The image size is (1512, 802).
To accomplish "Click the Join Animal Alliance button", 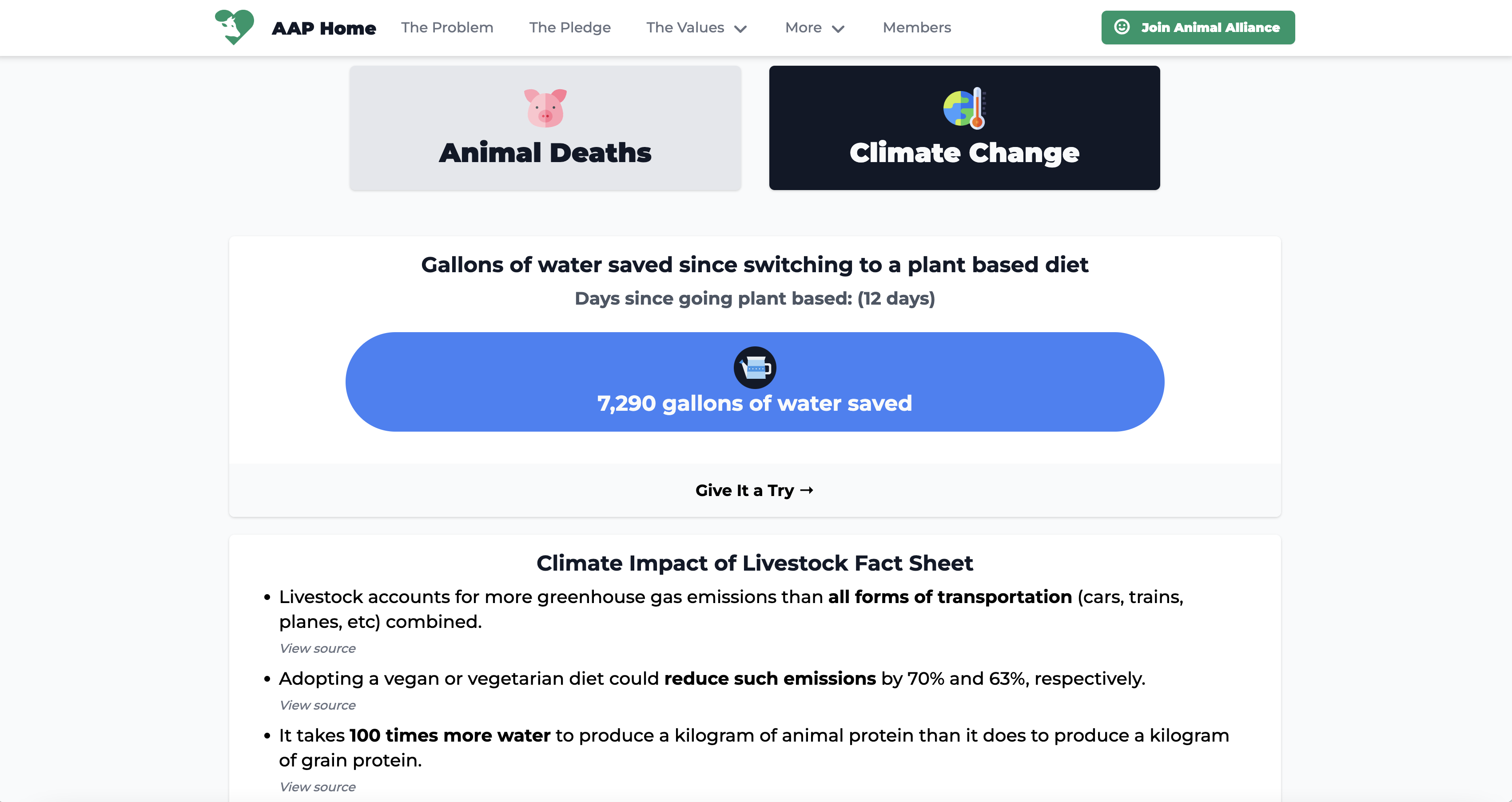I will pos(1198,27).
